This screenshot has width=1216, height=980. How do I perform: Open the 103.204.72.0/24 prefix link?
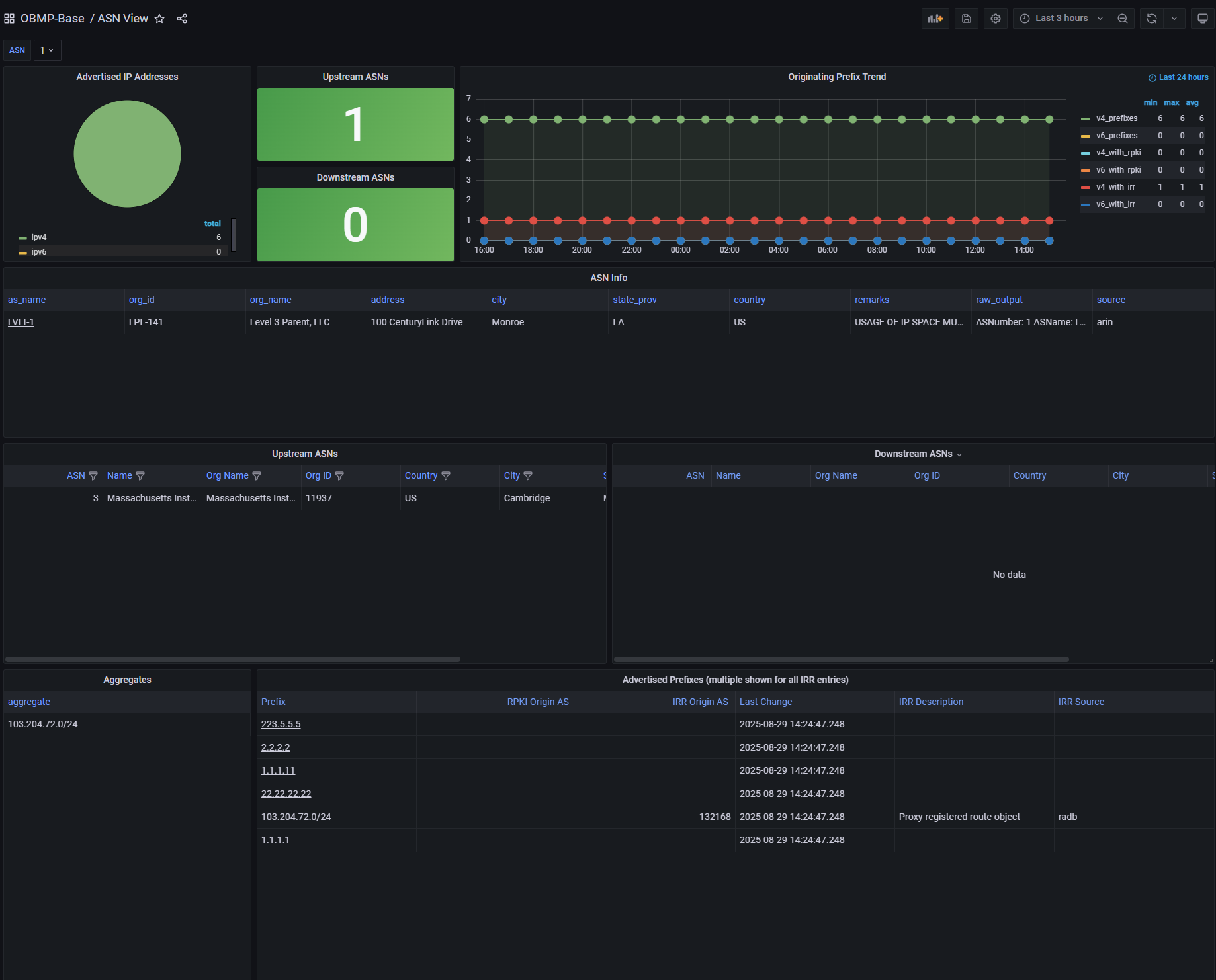pos(296,817)
